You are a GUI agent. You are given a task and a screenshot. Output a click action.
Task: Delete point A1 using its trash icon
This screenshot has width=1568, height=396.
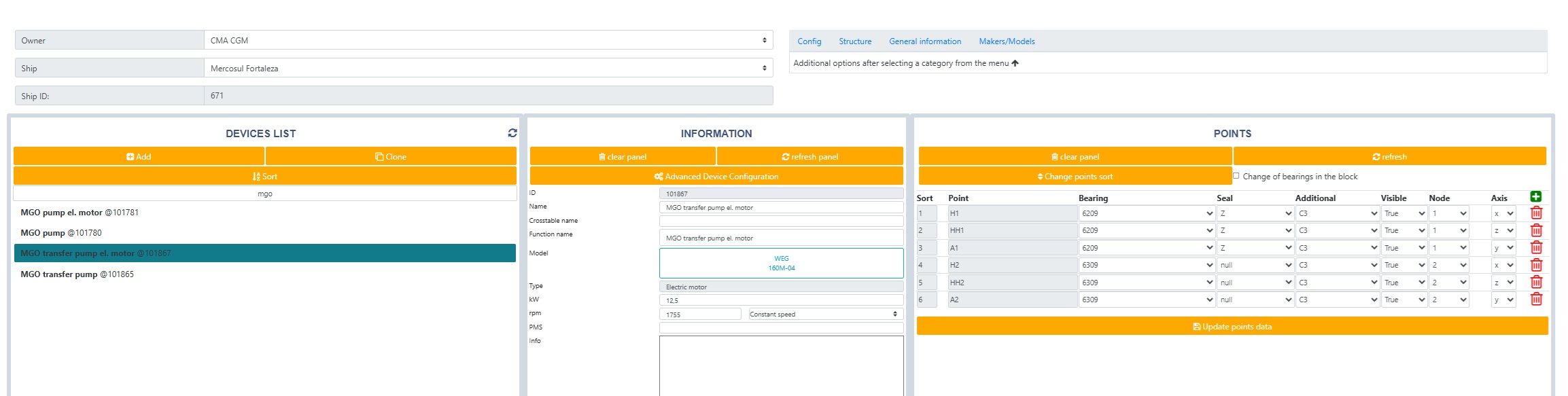click(x=1535, y=248)
